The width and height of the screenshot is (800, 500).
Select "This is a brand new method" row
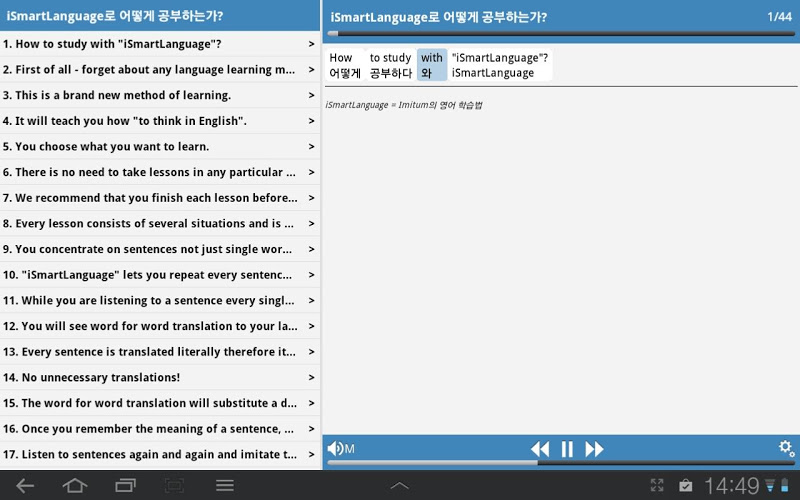point(160,95)
